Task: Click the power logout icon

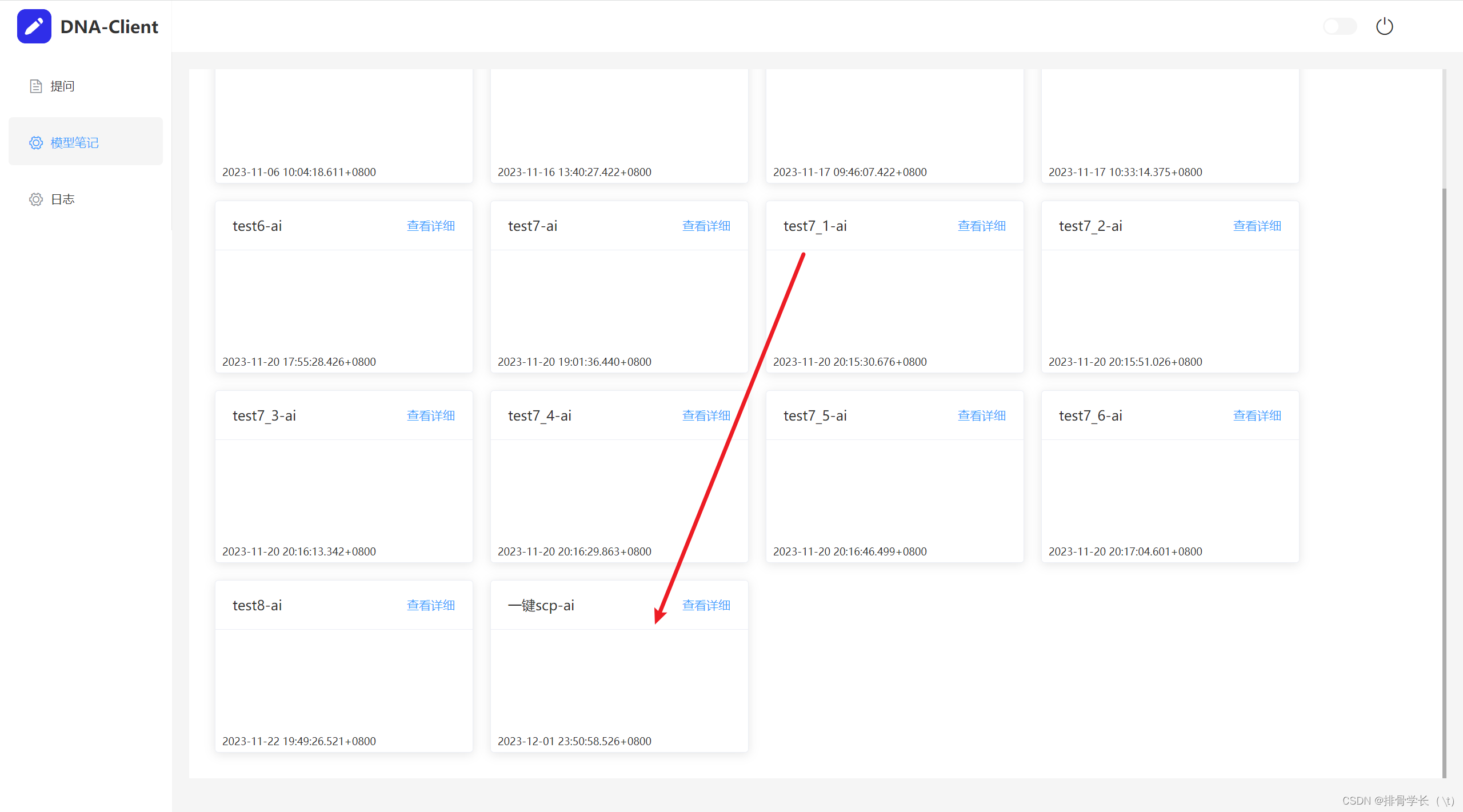Action: 1384,26
